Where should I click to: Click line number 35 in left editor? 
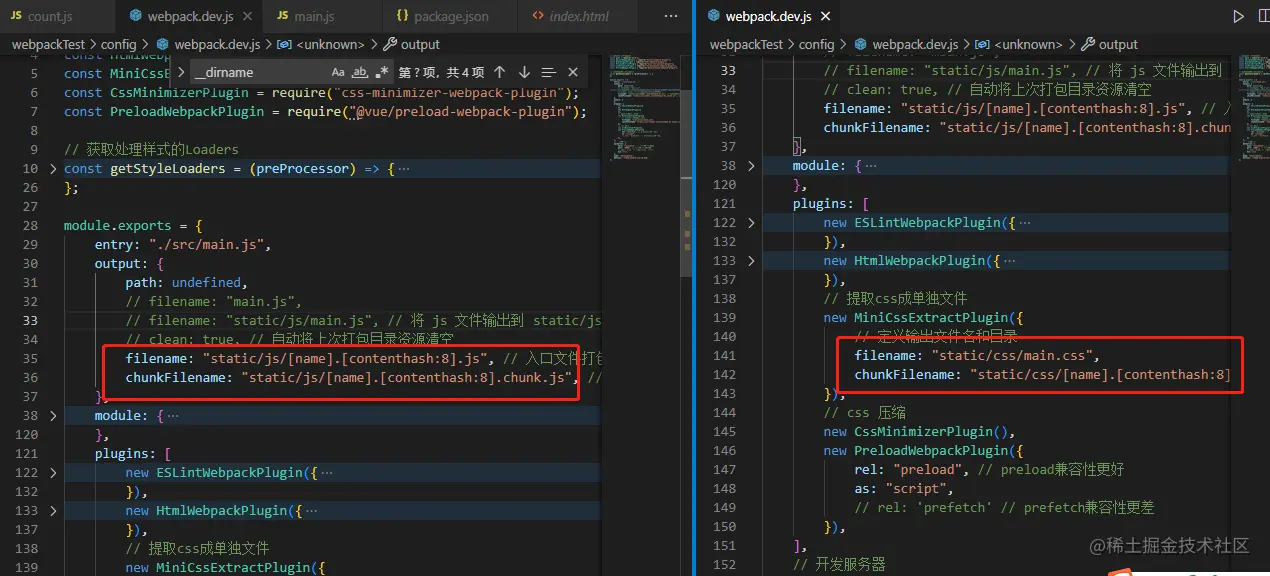tap(30, 359)
